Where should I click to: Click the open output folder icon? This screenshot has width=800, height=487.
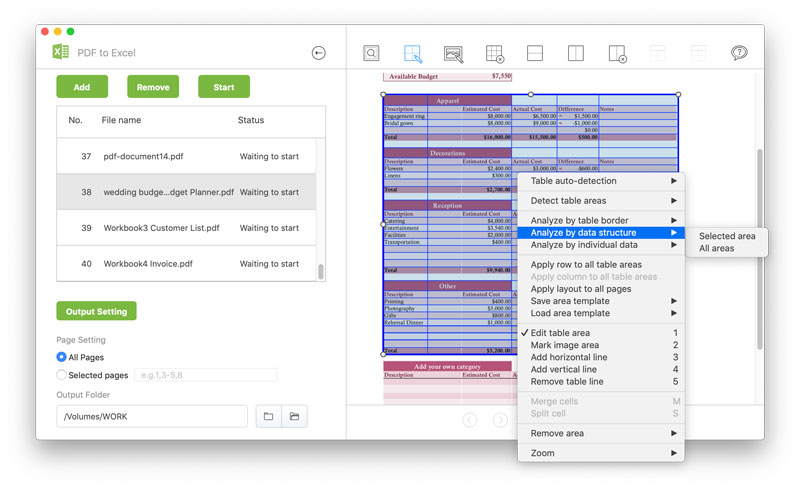coord(294,416)
